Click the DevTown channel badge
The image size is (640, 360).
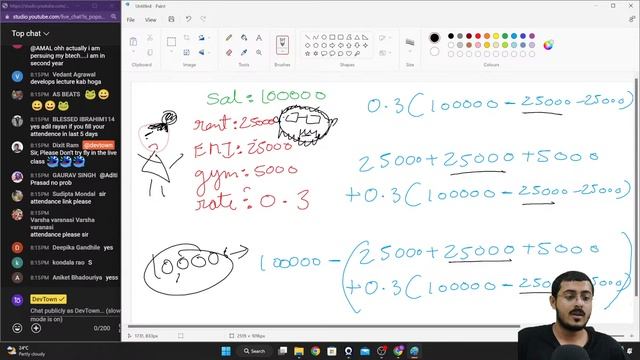48,299
